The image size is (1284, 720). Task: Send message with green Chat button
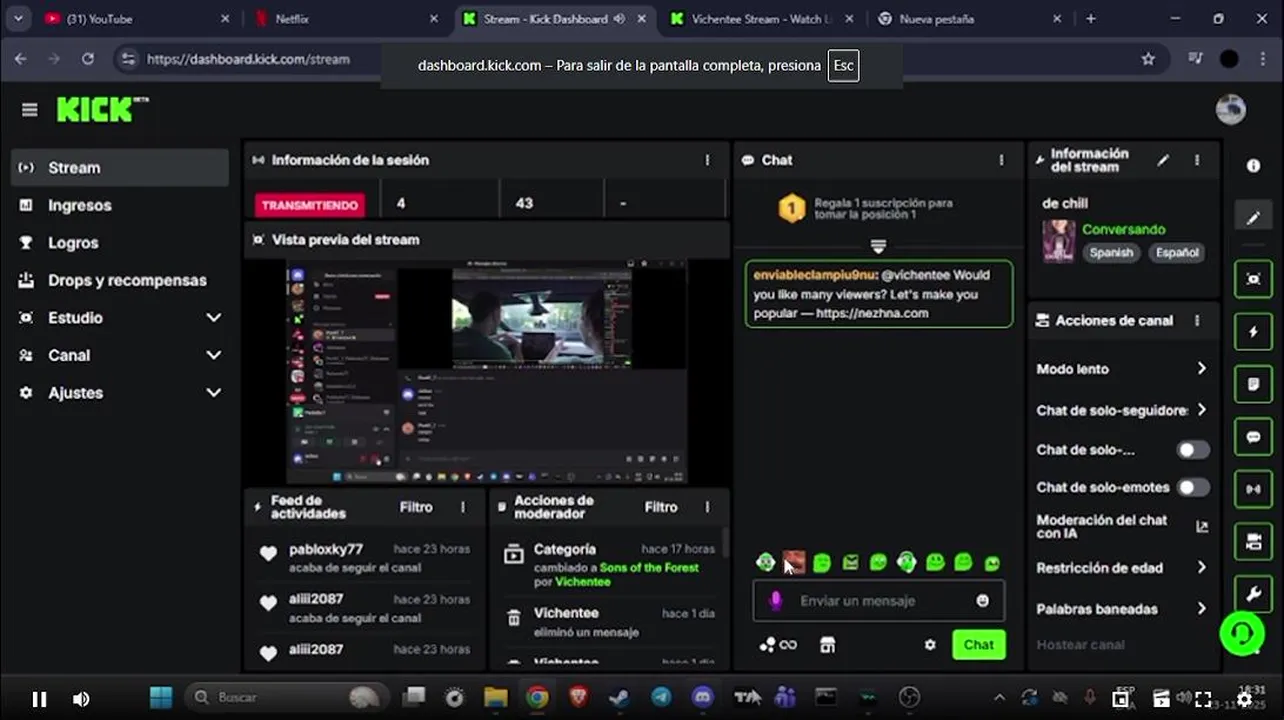click(978, 645)
